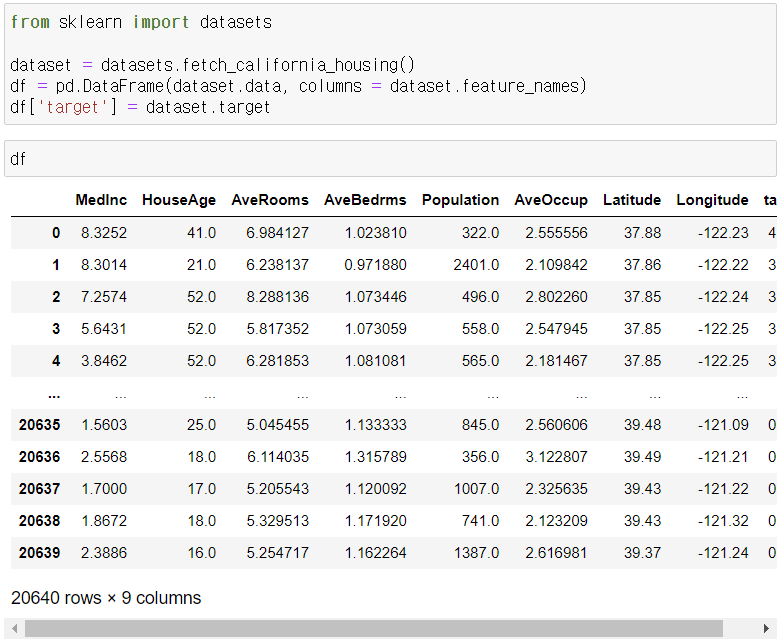782x644 pixels.
Task: Click MedInc value 7.2574
Action: click(x=104, y=297)
